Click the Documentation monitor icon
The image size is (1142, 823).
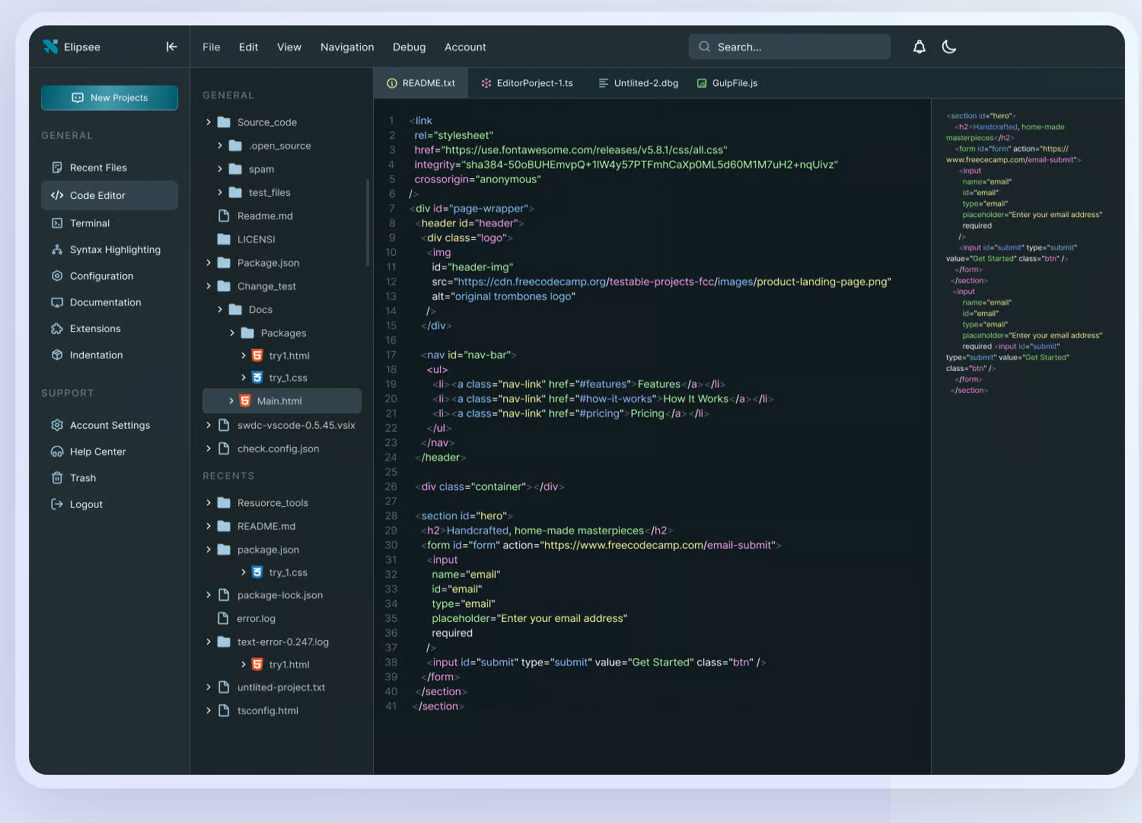pos(57,302)
